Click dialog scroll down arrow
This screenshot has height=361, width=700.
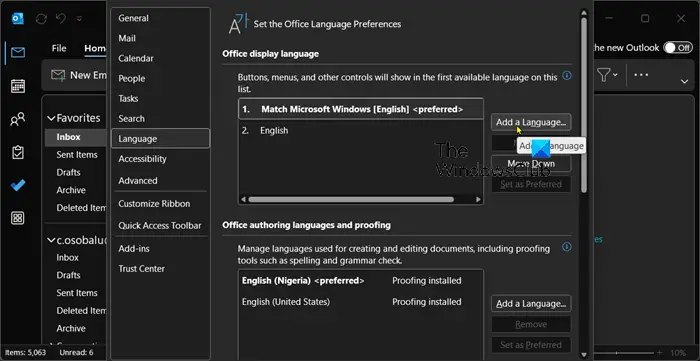tap(584, 354)
